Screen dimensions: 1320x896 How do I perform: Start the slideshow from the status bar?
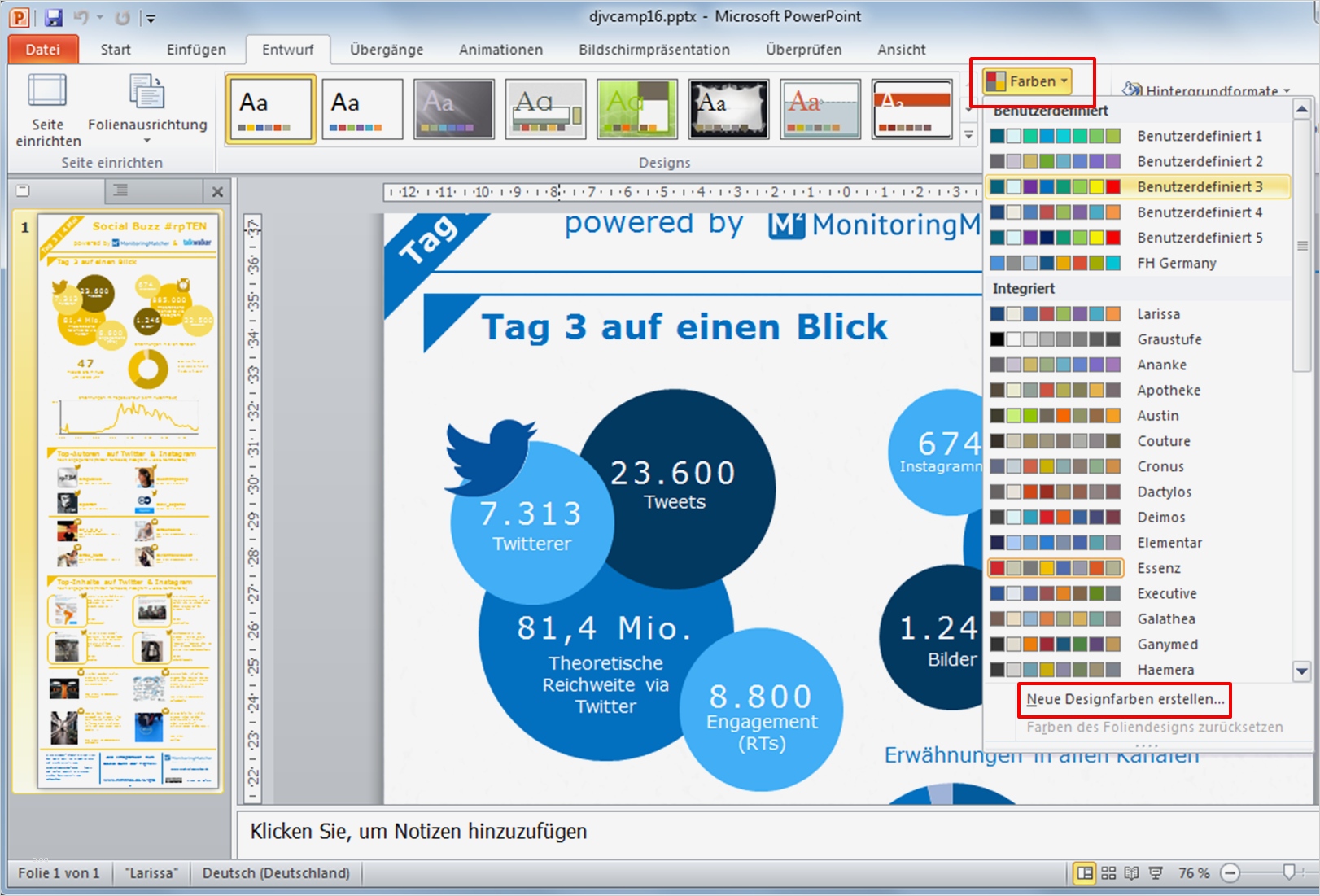coord(1156,873)
